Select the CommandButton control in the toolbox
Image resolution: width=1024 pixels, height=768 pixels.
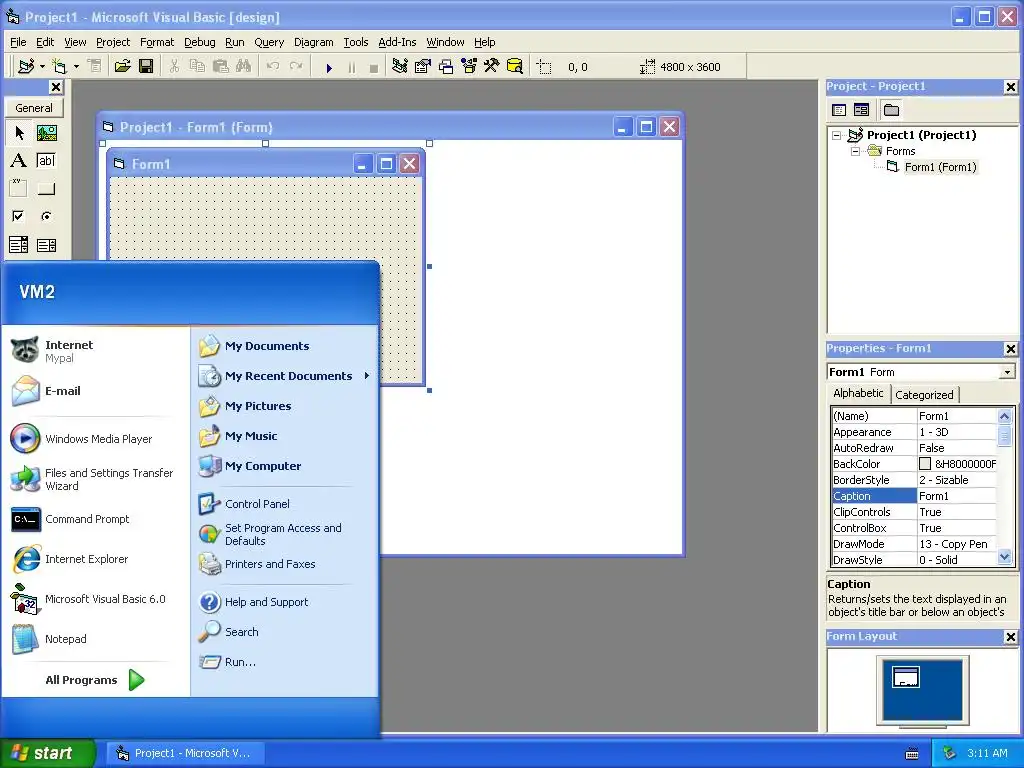46,189
